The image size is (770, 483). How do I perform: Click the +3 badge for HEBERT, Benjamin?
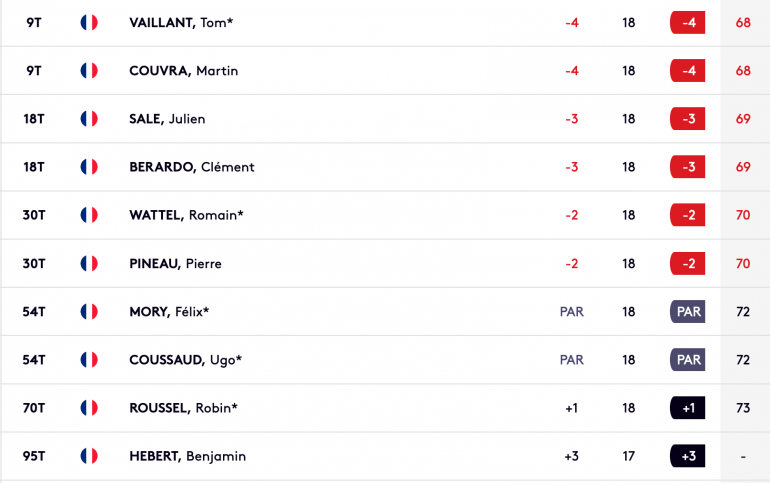(x=688, y=456)
